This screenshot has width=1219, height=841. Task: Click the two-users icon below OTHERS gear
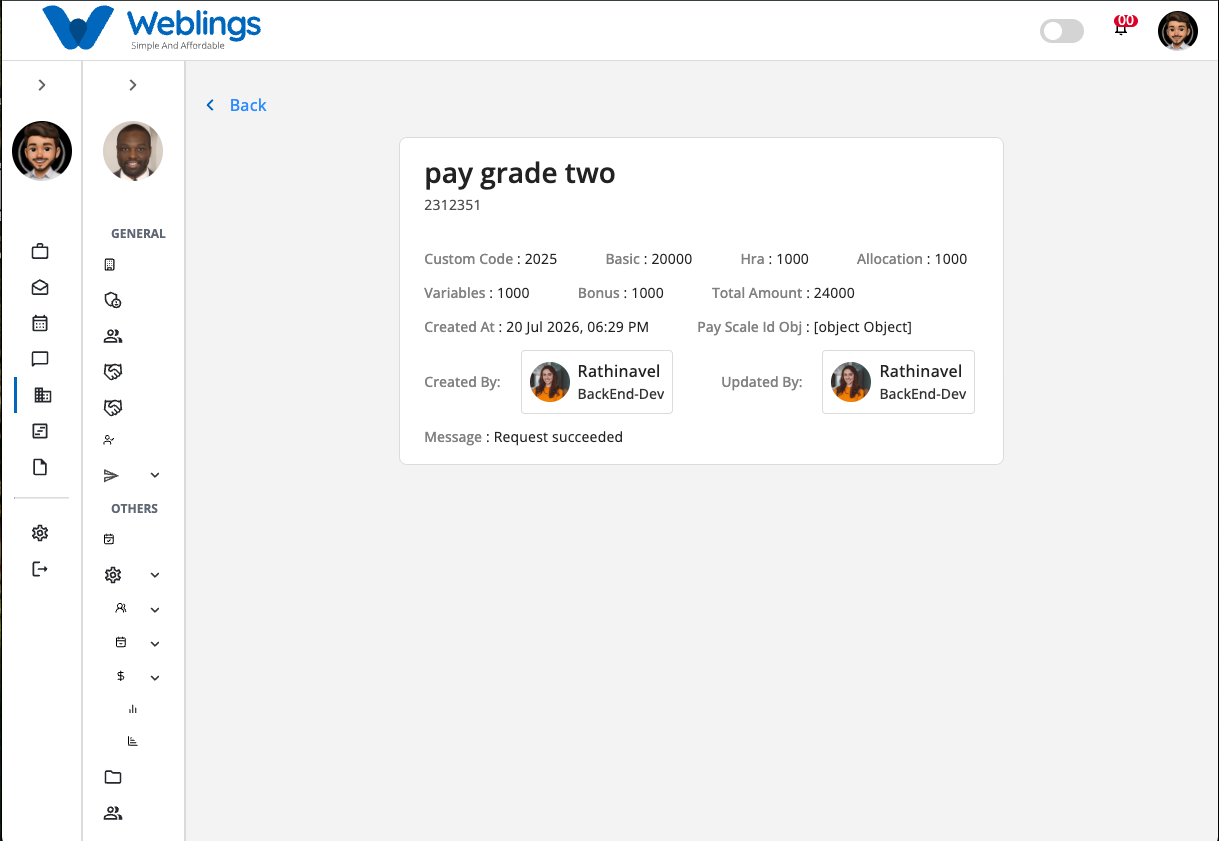121,608
